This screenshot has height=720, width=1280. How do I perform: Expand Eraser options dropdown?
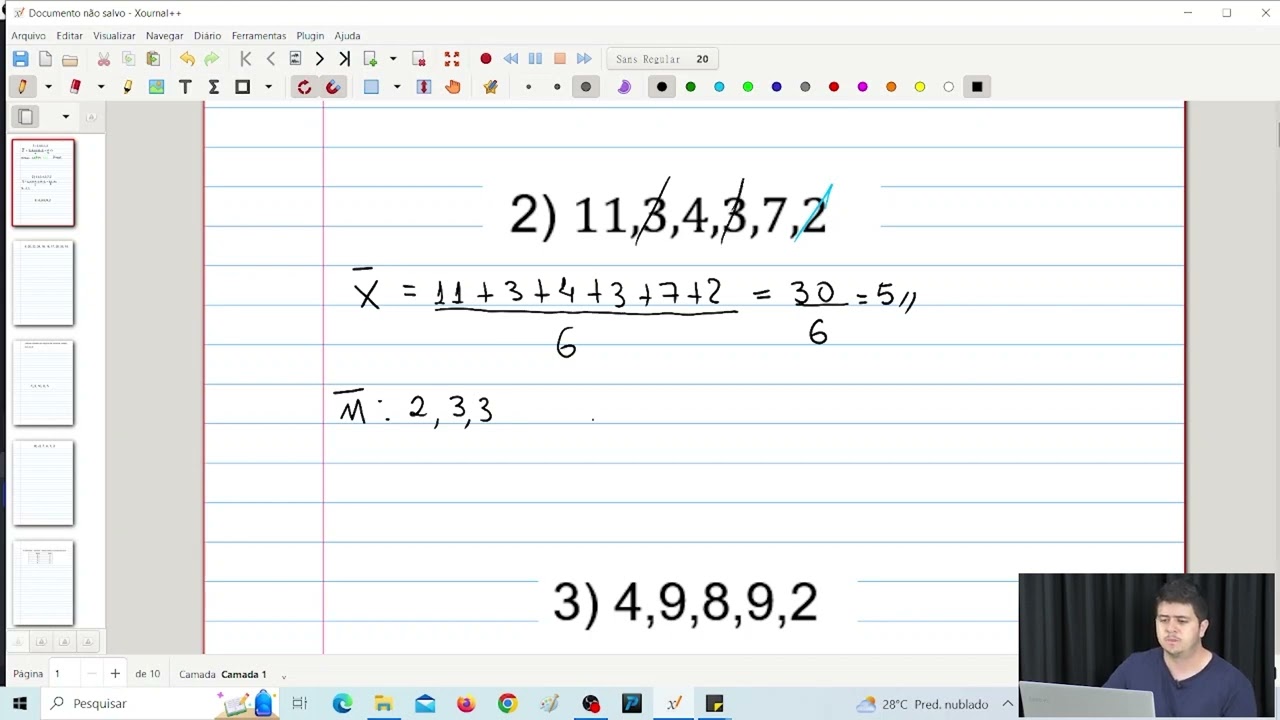point(100,87)
